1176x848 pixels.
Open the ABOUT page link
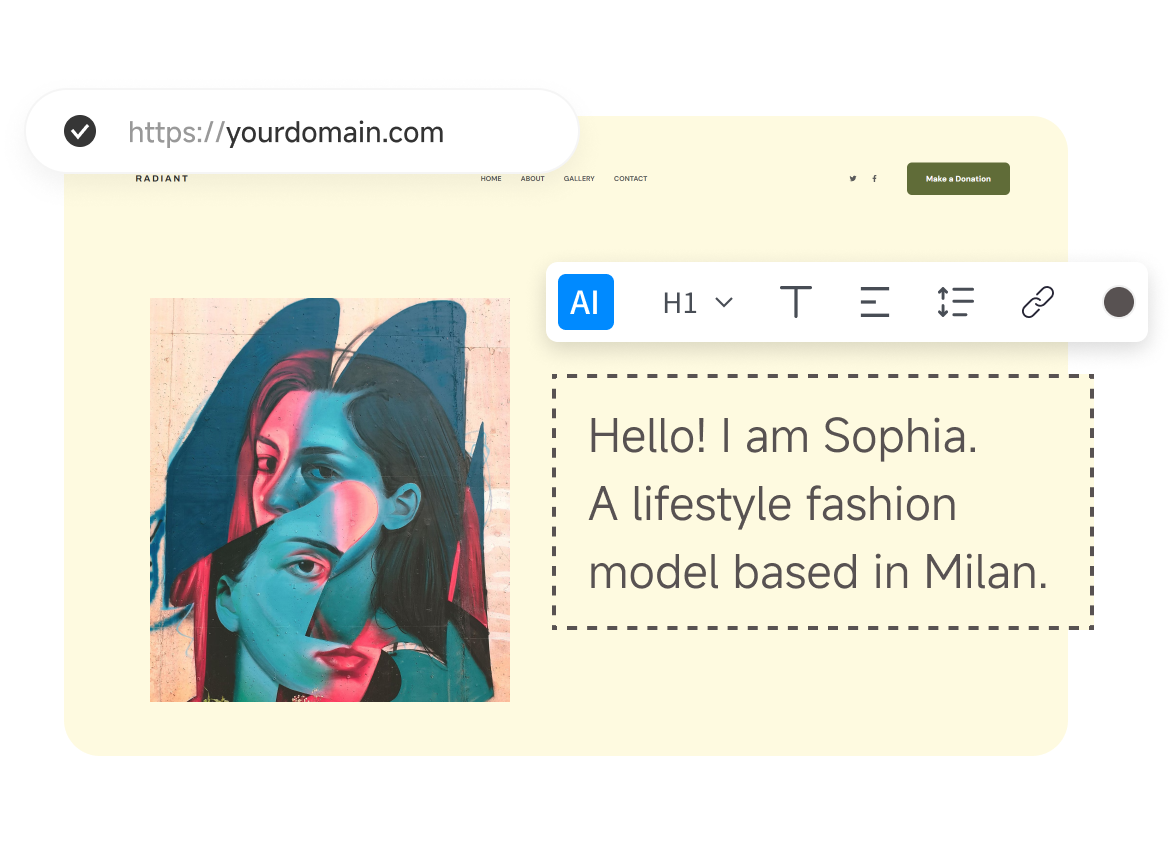coord(532,179)
